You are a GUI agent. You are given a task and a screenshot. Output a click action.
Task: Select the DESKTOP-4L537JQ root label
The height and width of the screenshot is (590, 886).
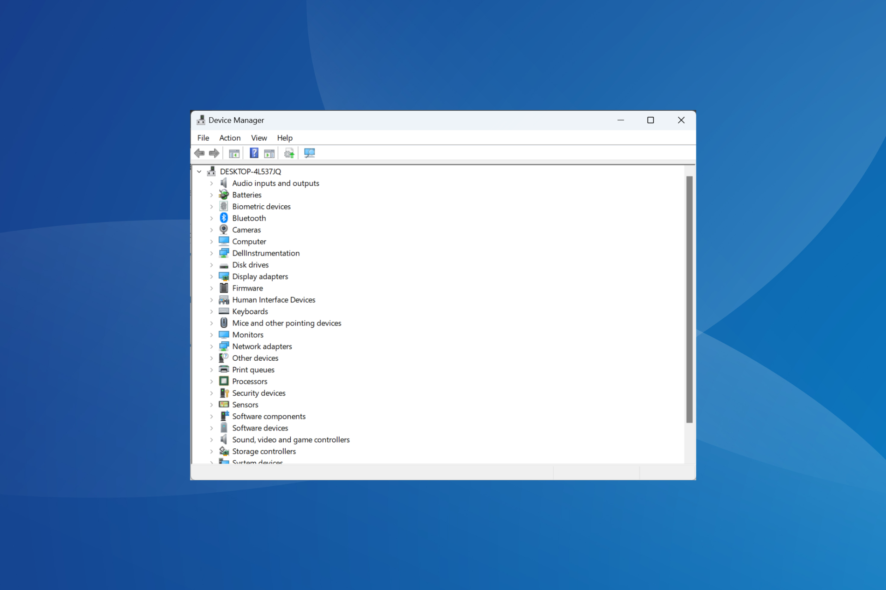[250, 171]
